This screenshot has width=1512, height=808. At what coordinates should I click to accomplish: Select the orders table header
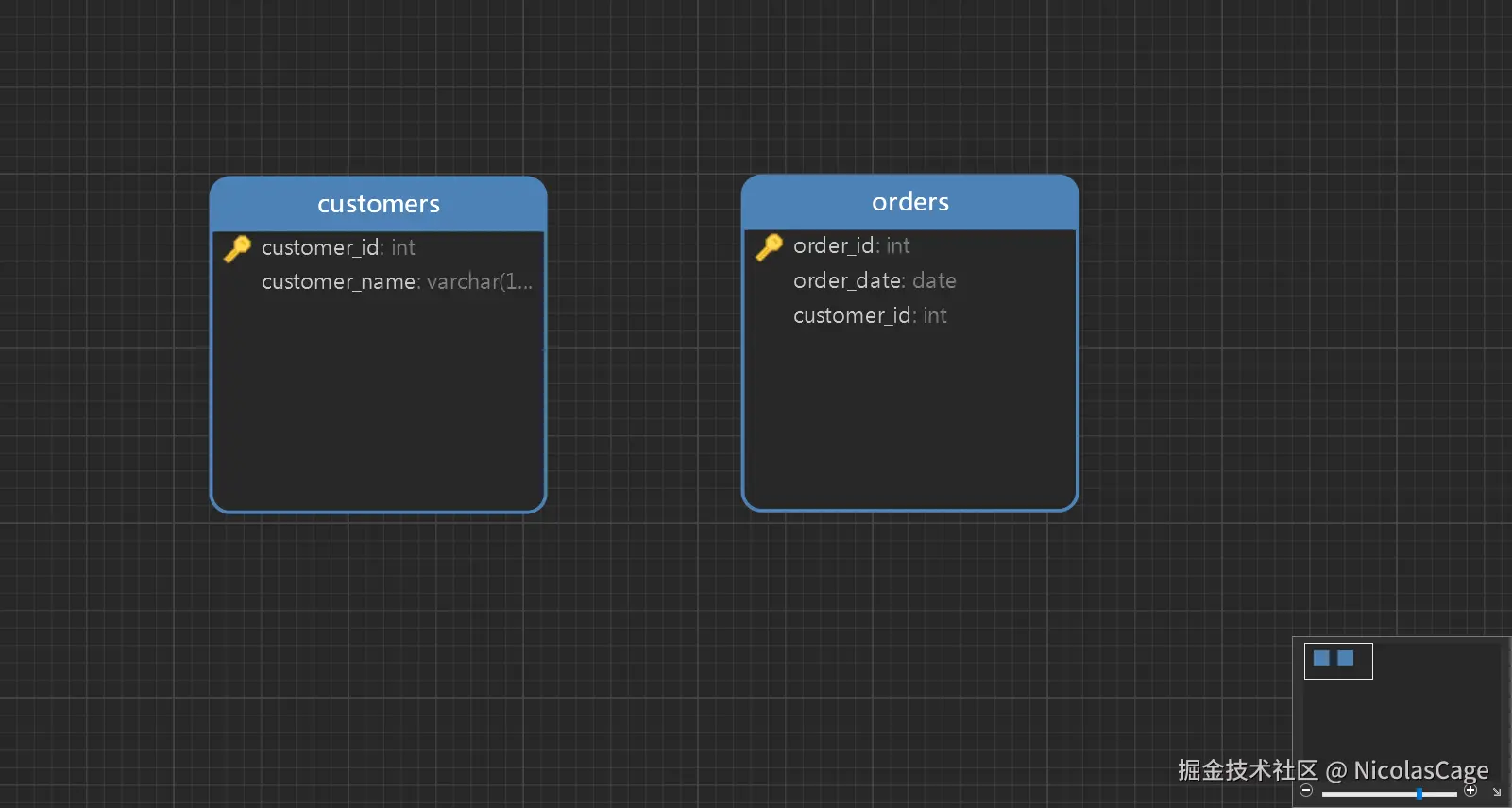(x=909, y=202)
